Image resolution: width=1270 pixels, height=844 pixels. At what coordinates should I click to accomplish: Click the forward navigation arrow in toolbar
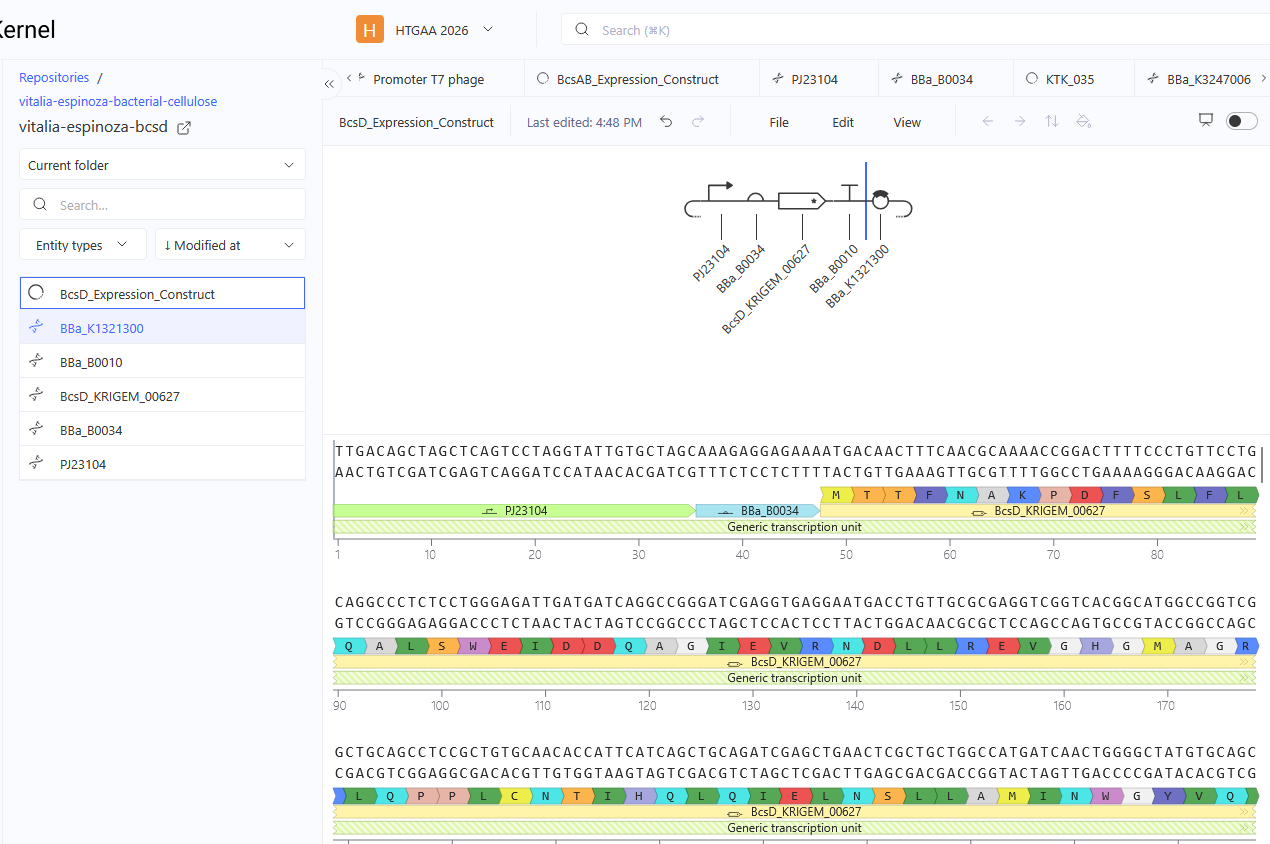coord(1020,121)
